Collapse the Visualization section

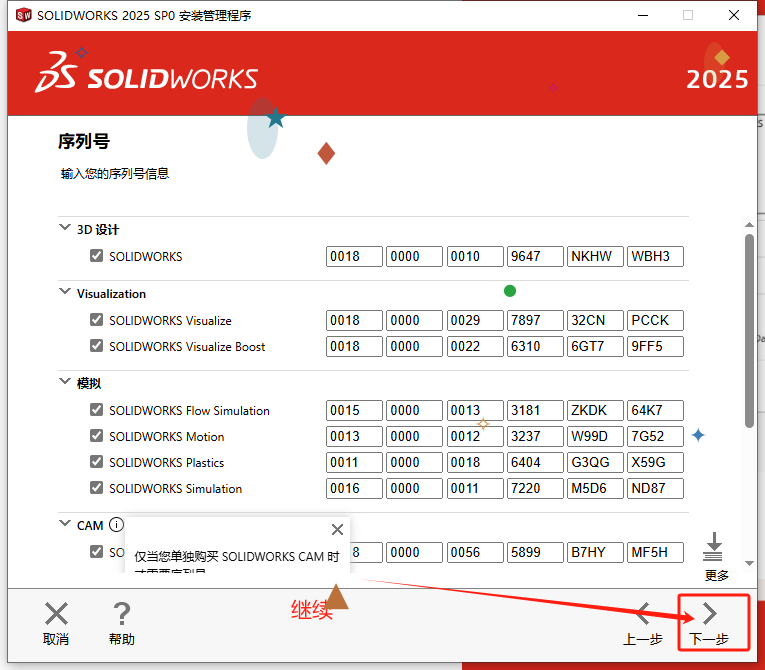[x=64, y=291]
